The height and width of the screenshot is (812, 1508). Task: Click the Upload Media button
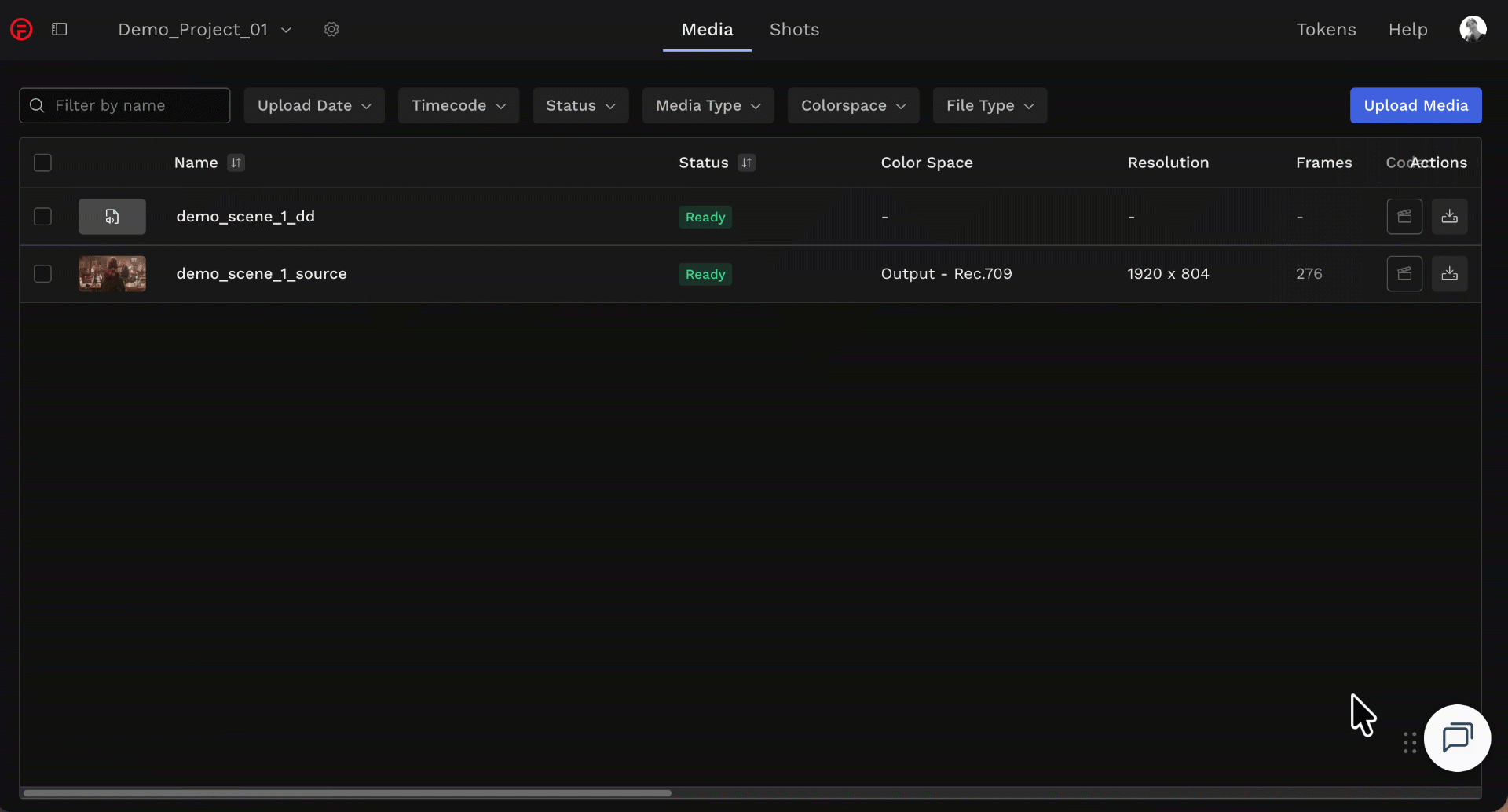(x=1415, y=105)
